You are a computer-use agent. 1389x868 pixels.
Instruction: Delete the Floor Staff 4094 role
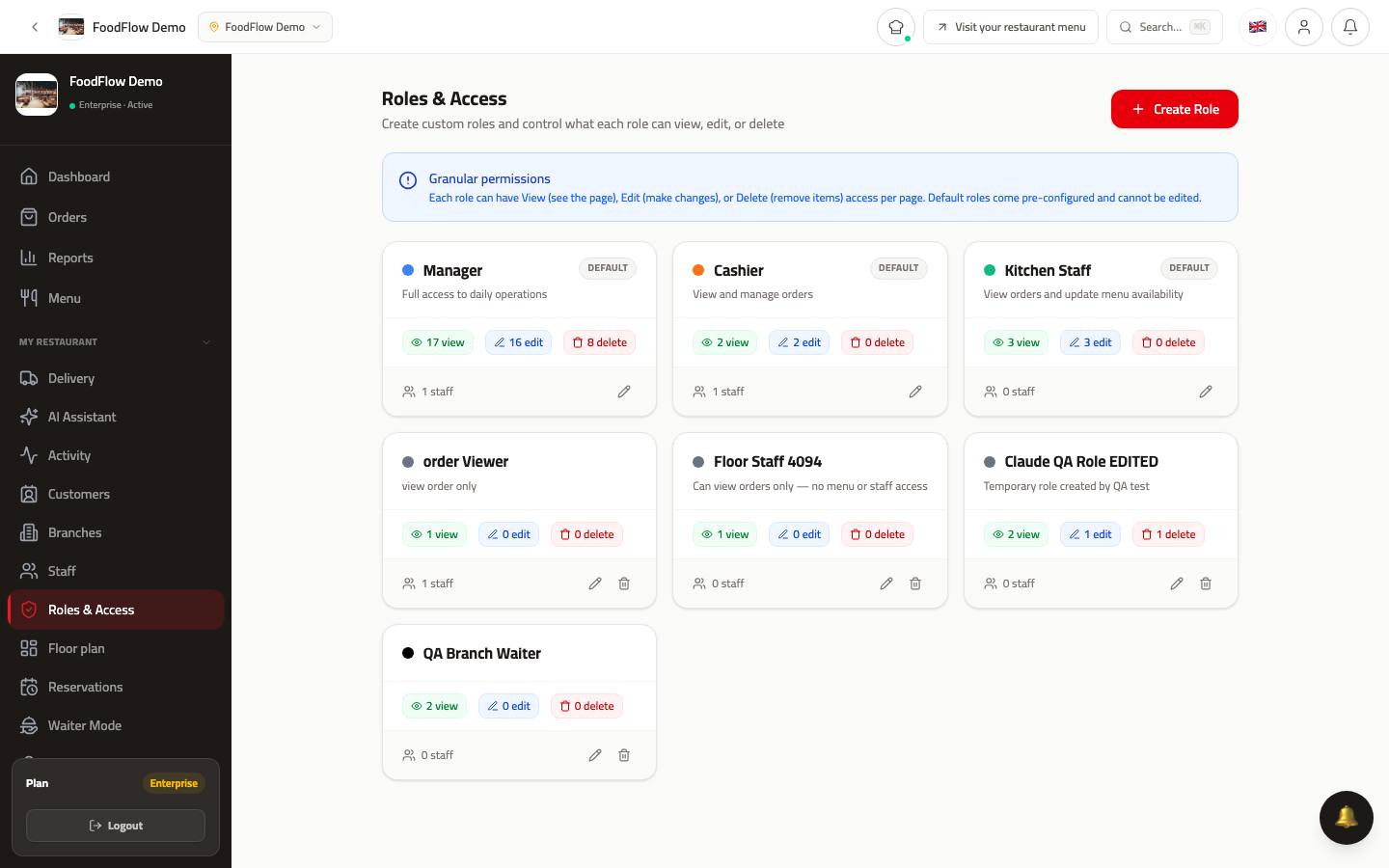pos(915,583)
